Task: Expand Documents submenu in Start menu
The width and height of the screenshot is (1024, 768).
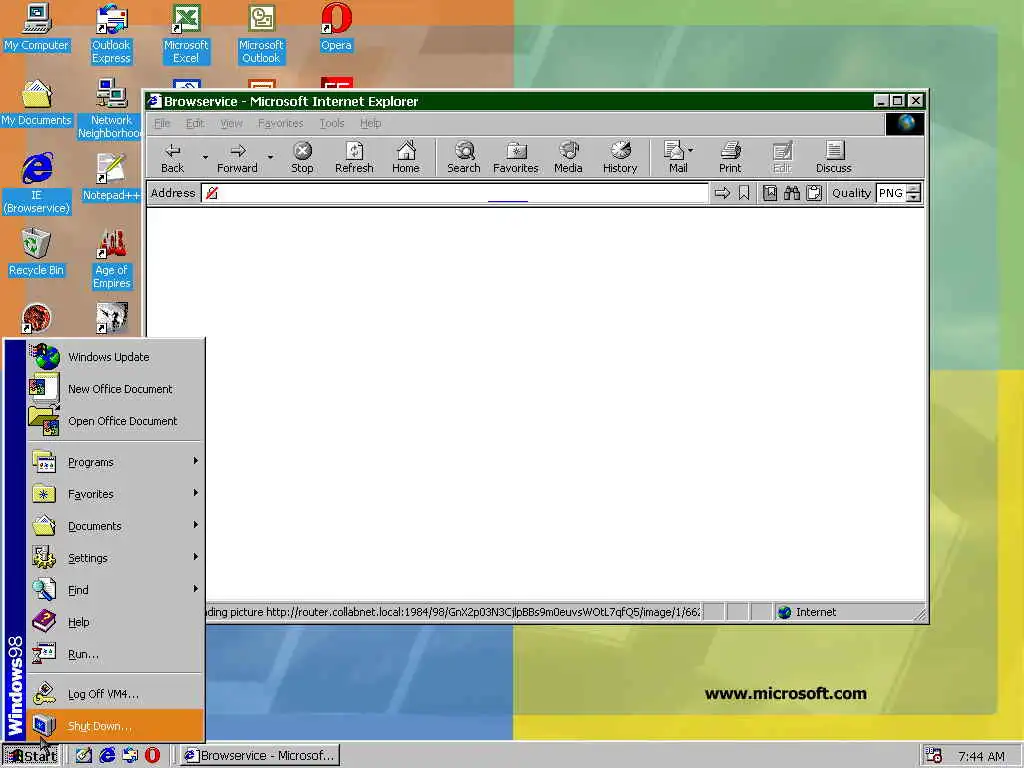Action: coord(115,526)
